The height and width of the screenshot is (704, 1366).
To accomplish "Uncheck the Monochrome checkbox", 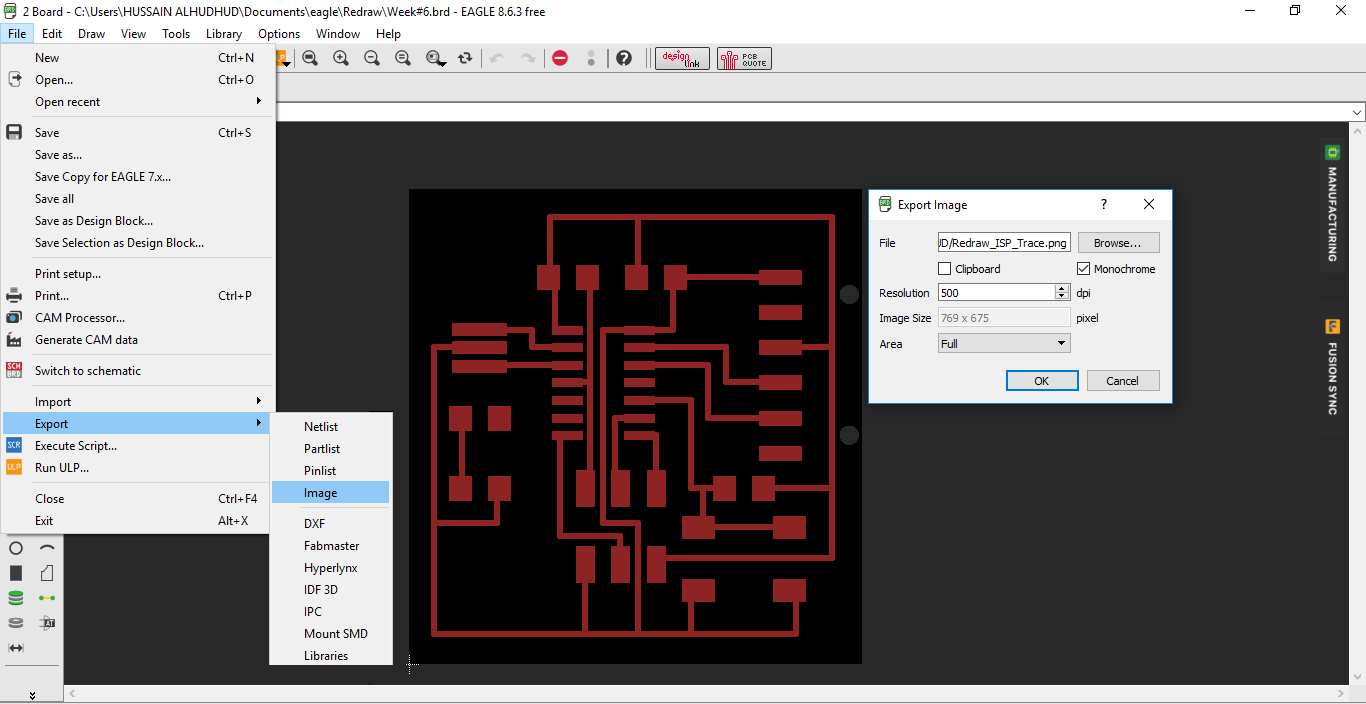I will (1083, 269).
